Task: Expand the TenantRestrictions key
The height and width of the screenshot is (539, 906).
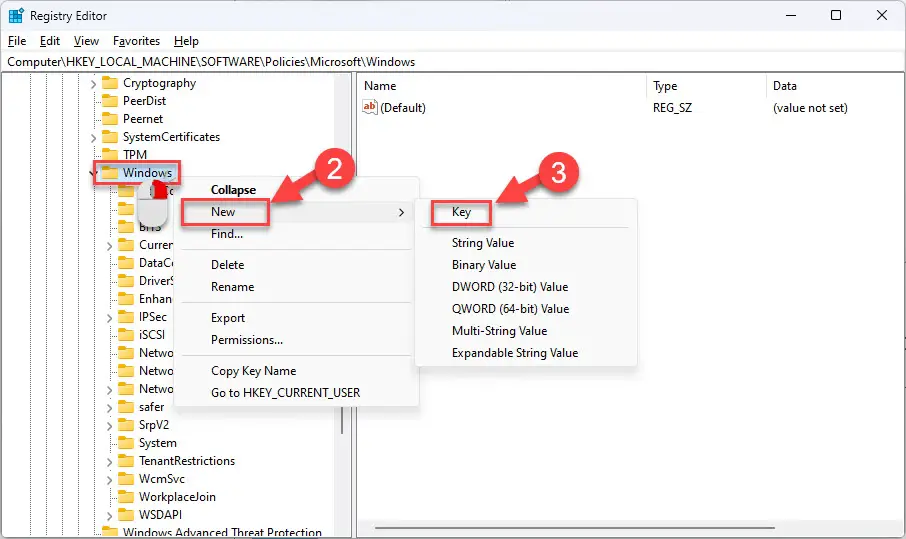Action: (109, 461)
